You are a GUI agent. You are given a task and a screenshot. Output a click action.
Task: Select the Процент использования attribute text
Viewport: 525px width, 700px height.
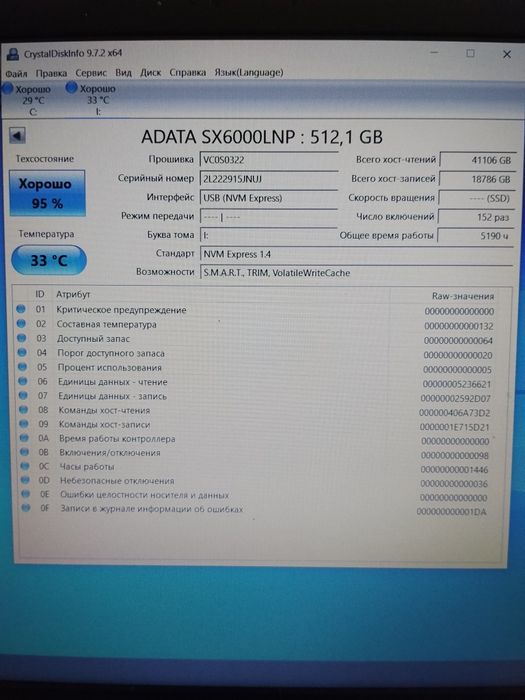click(110, 367)
